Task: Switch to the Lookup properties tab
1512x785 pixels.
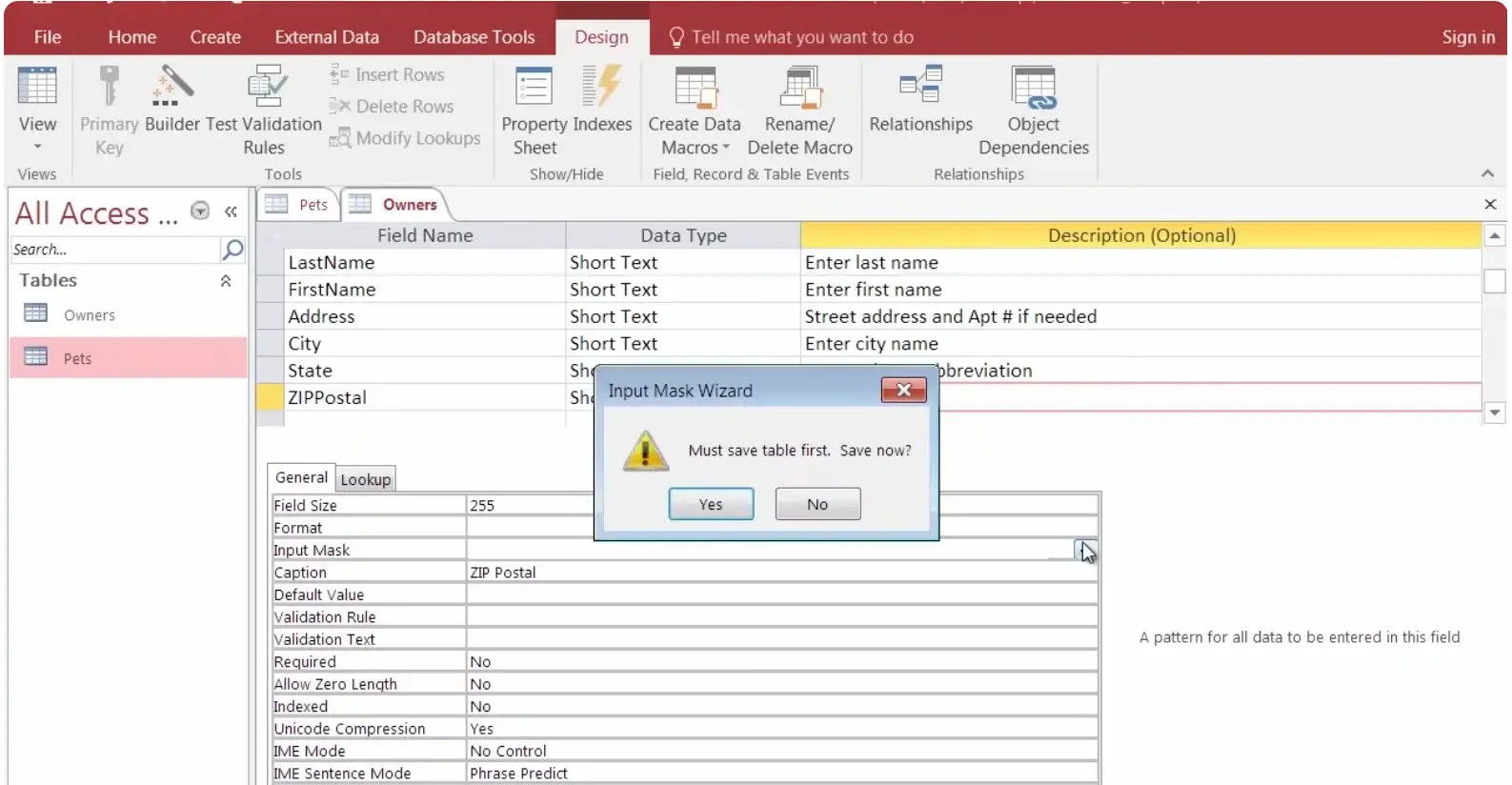Action: point(365,479)
